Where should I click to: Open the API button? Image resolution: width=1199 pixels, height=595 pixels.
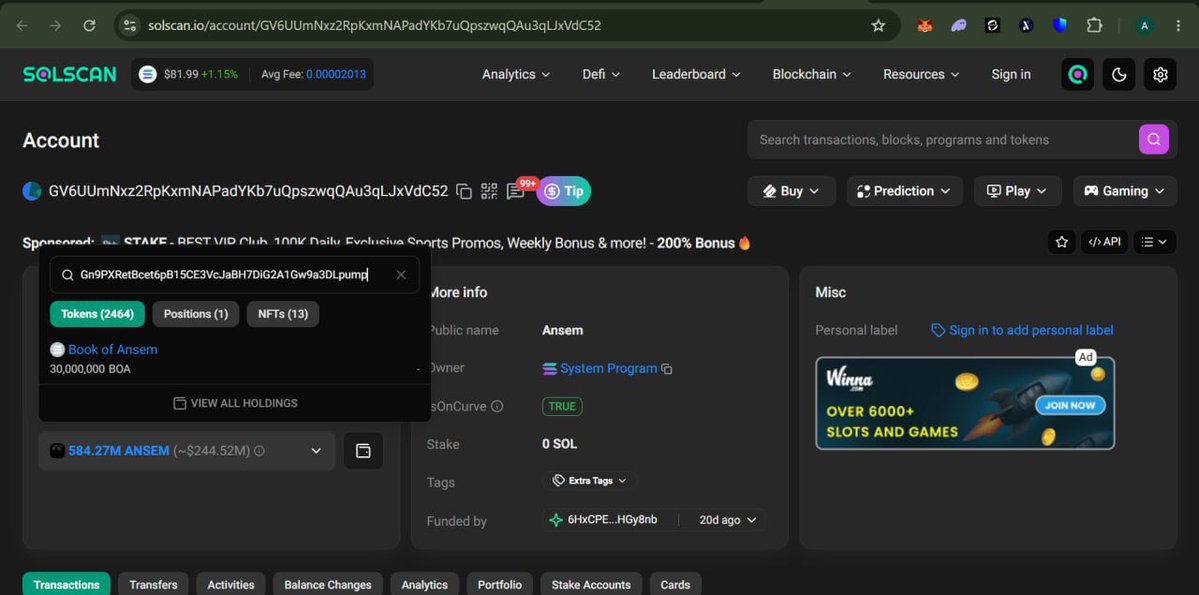click(x=1104, y=242)
